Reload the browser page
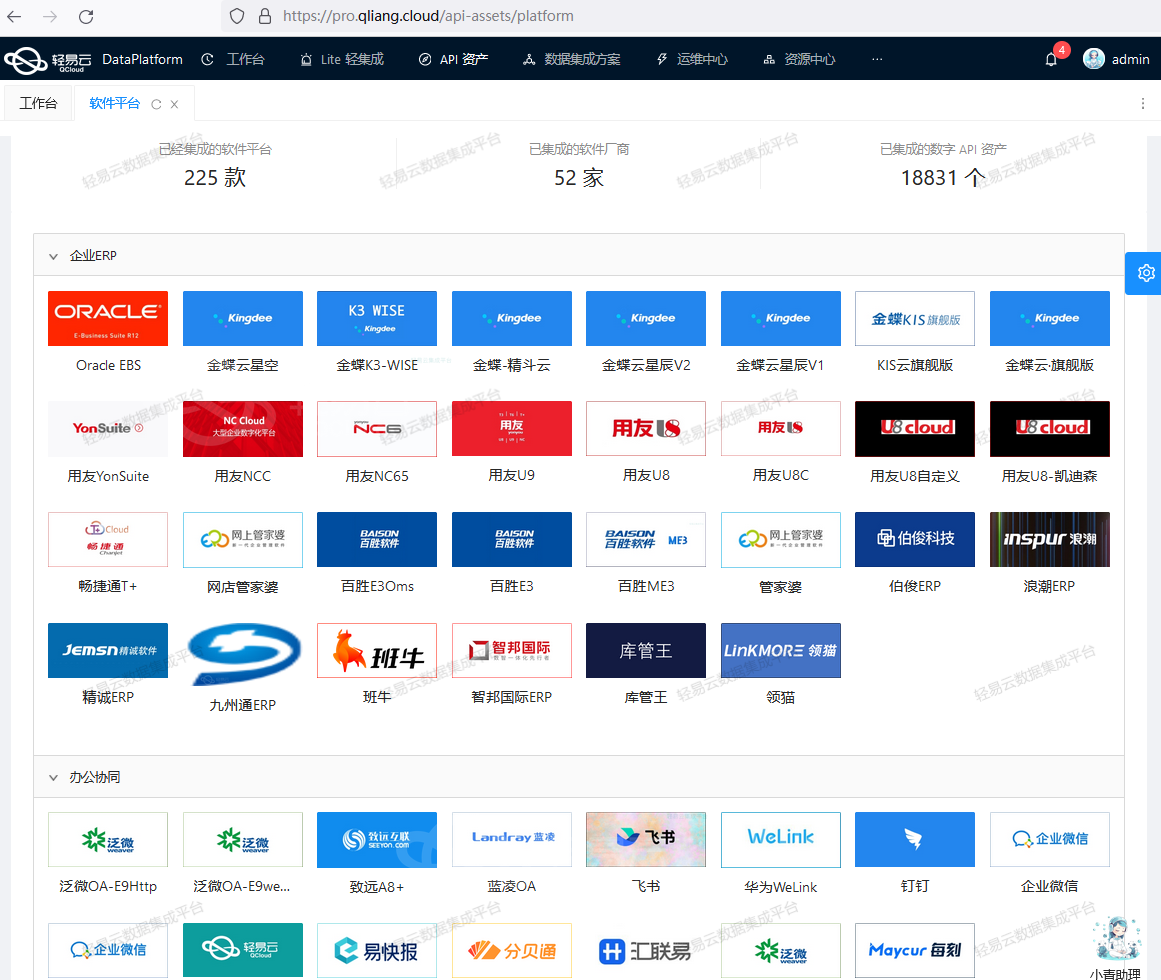Screen dimensions: 1161x980 point(86,16)
